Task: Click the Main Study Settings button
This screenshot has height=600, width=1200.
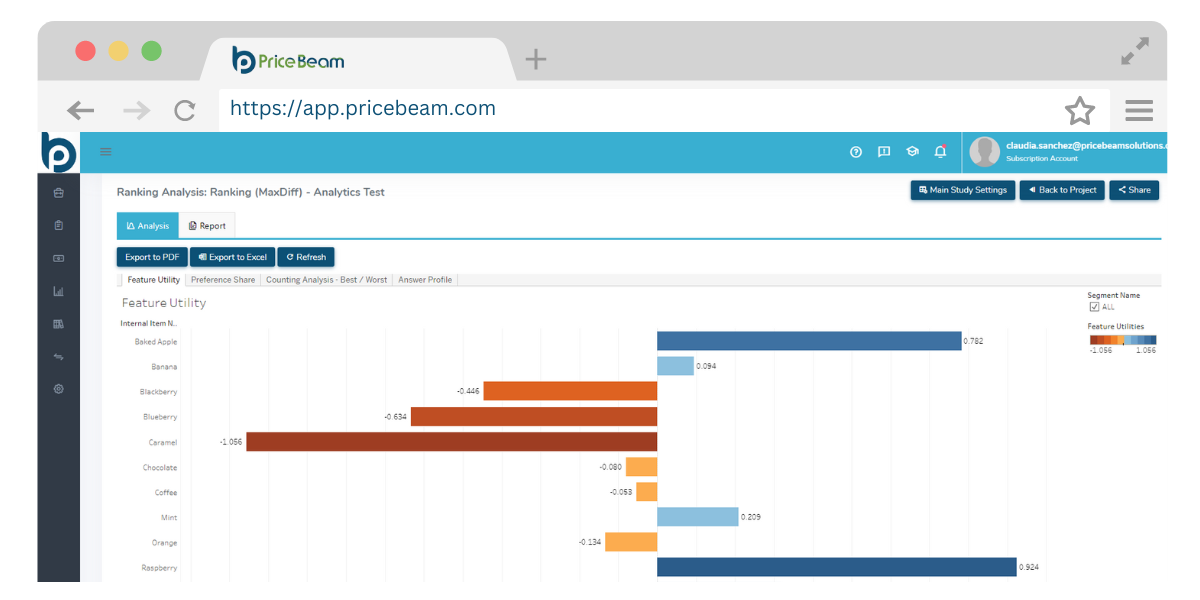Action: click(962, 190)
